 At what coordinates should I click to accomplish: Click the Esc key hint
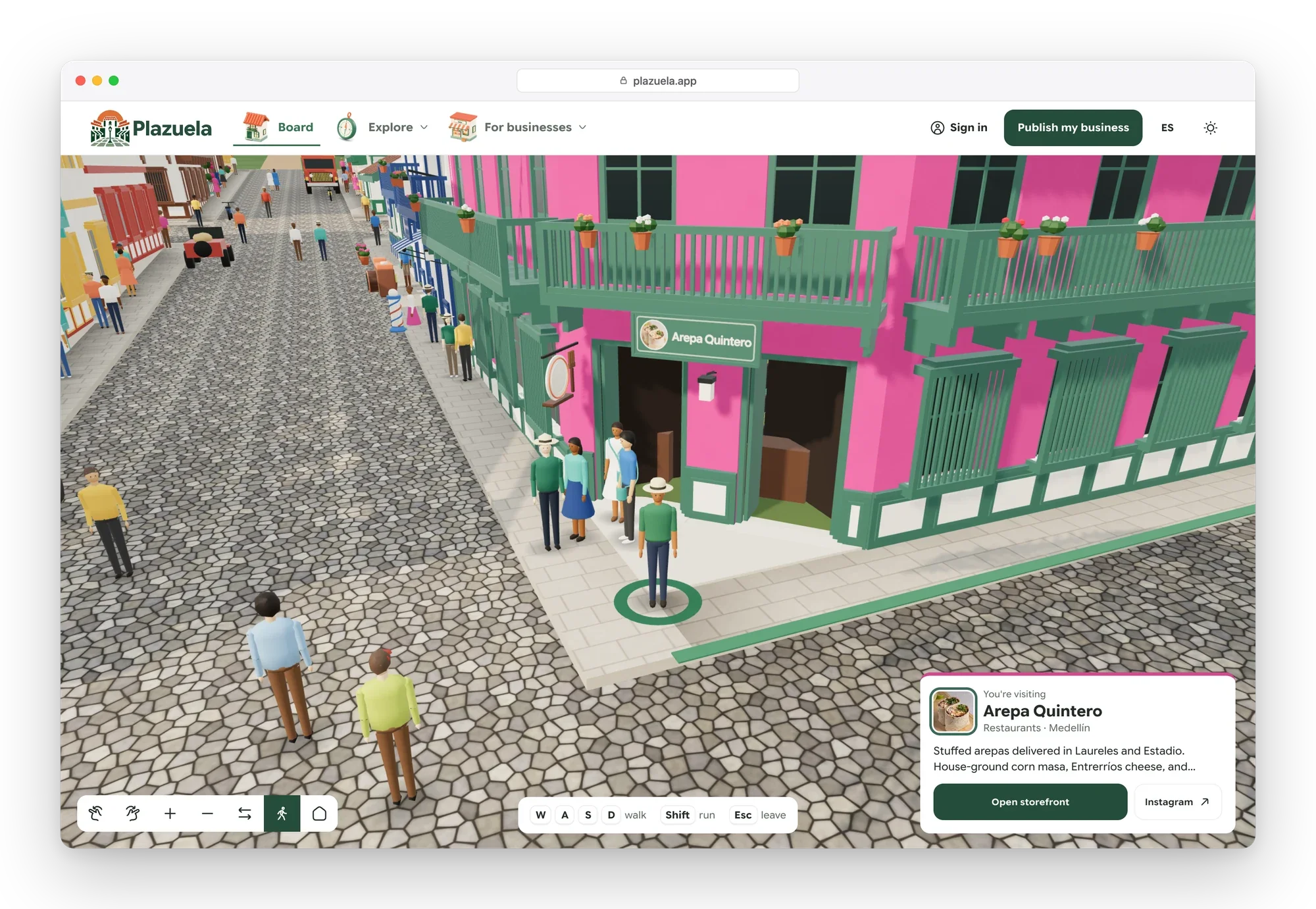(743, 815)
